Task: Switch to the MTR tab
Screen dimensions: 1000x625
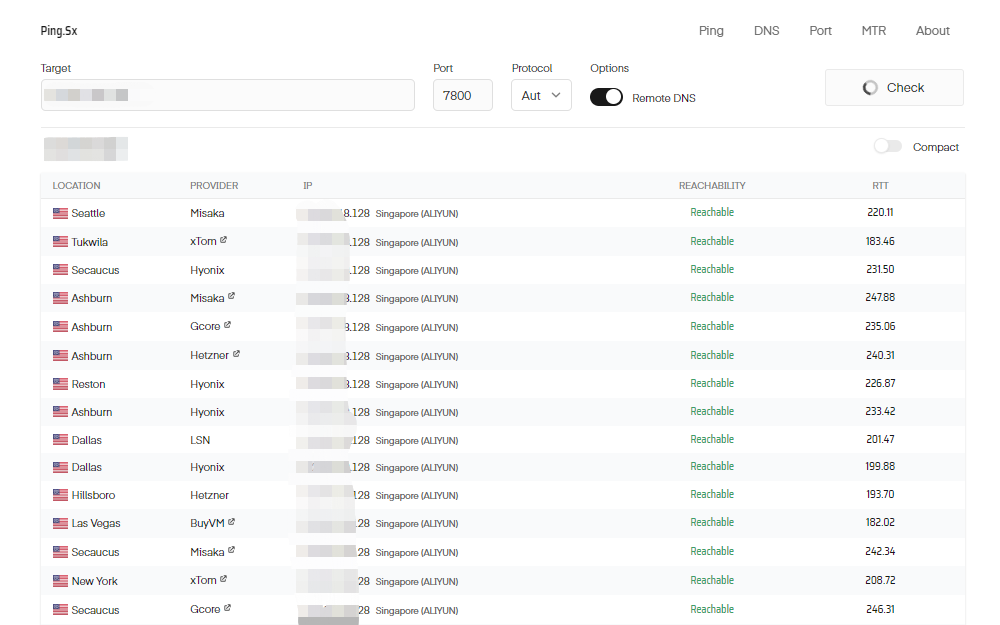Action: pos(873,31)
